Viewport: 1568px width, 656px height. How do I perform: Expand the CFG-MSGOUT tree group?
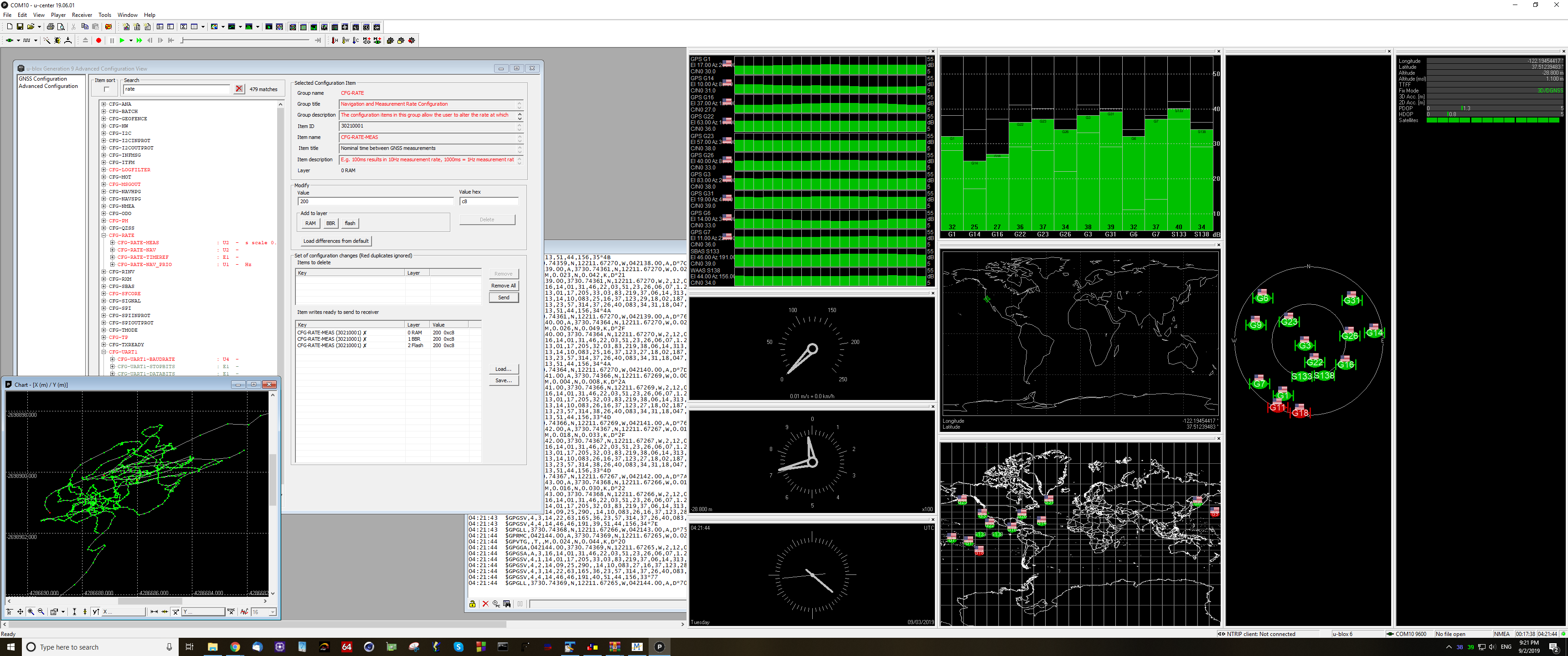click(x=104, y=184)
